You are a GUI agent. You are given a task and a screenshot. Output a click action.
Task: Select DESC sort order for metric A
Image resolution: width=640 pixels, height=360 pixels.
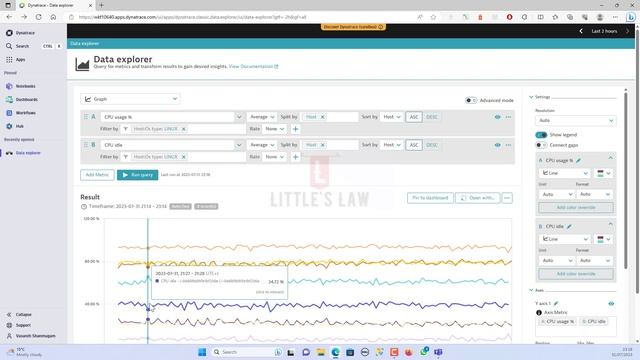pyautogui.click(x=432, y=117)
